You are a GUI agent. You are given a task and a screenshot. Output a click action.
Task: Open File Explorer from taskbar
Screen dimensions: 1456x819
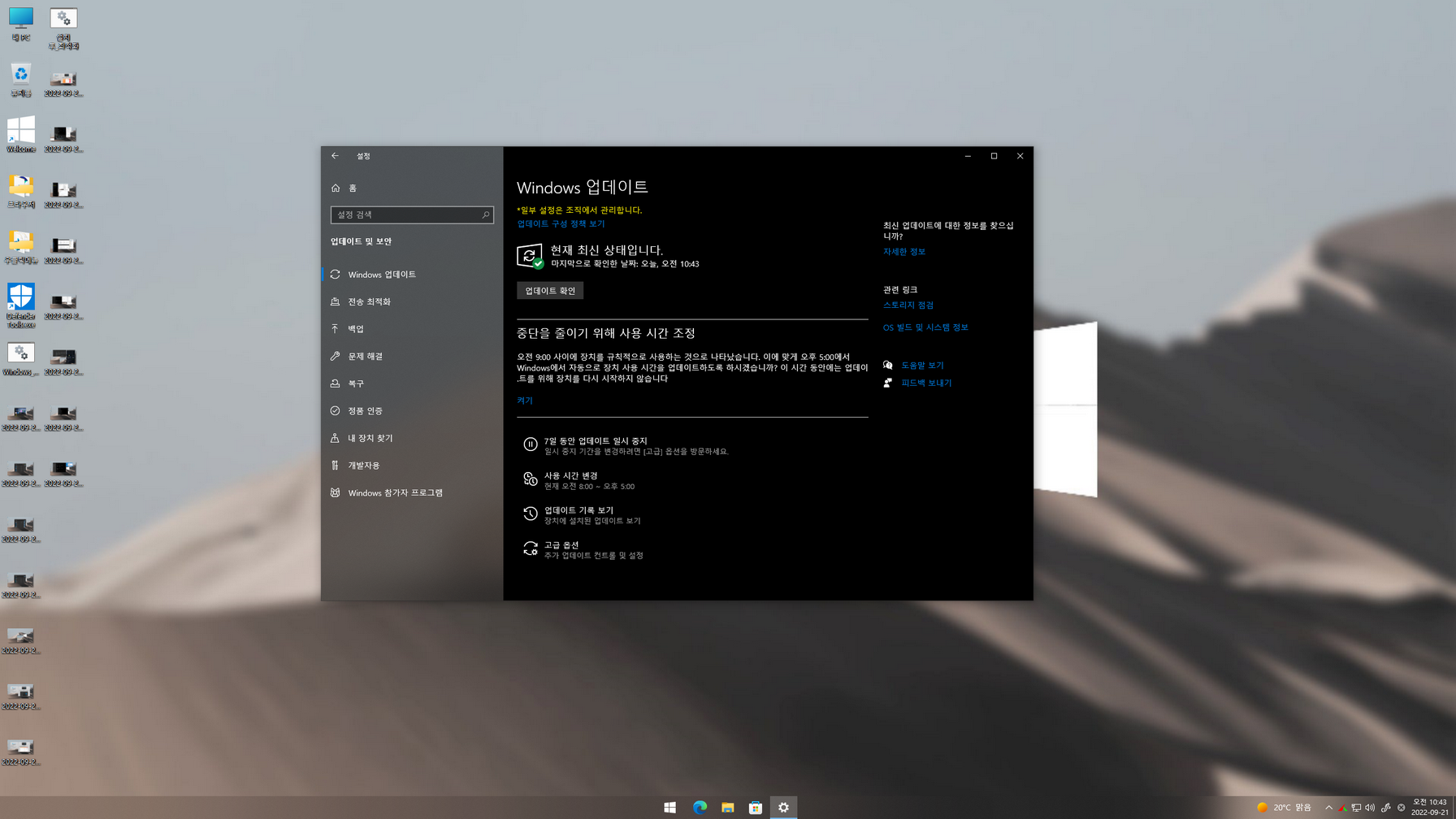coord(727,807)
